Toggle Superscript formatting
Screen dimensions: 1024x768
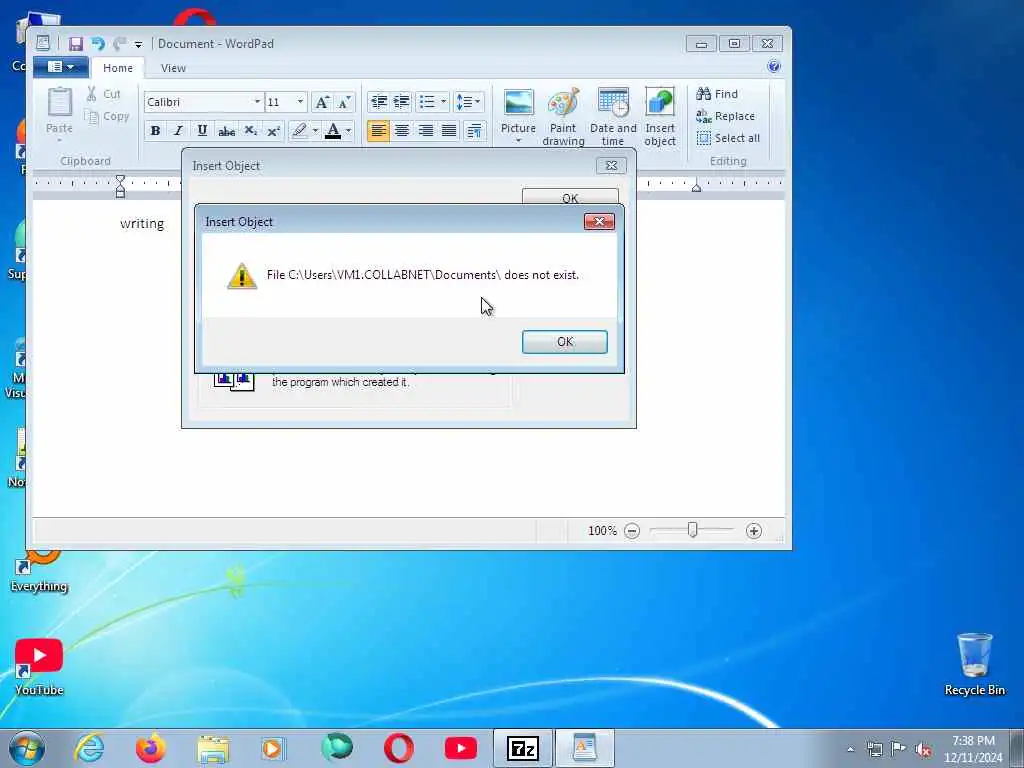274,131
